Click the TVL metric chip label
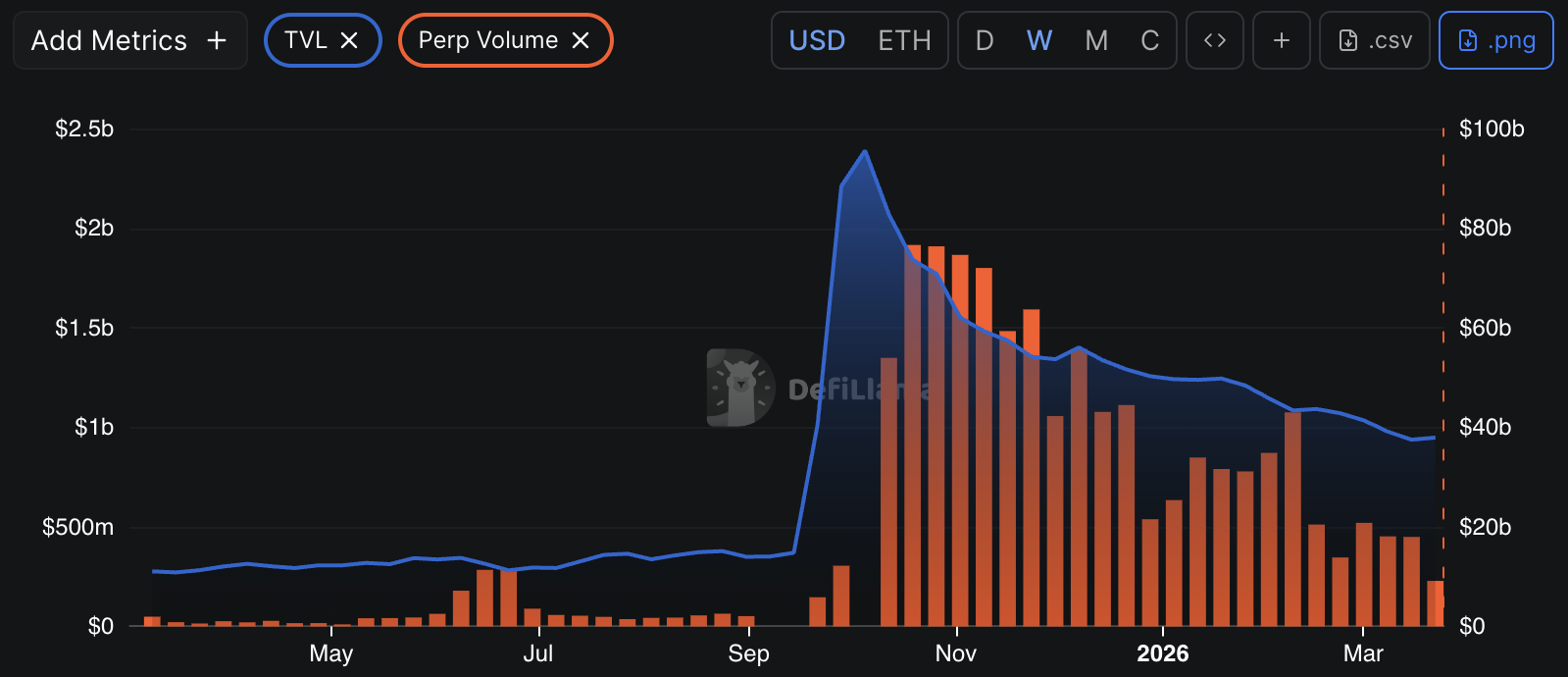 [306, 40]
